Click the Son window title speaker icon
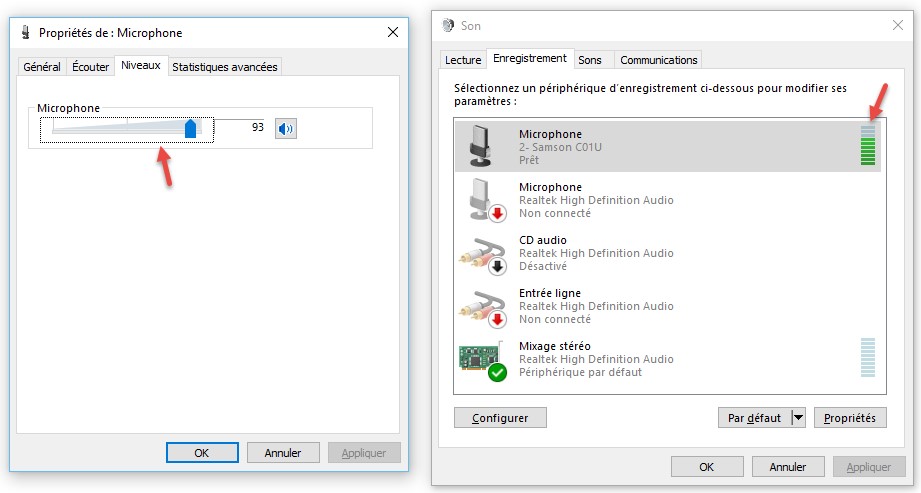Screen dimensions: 921x493 [447, 25]
